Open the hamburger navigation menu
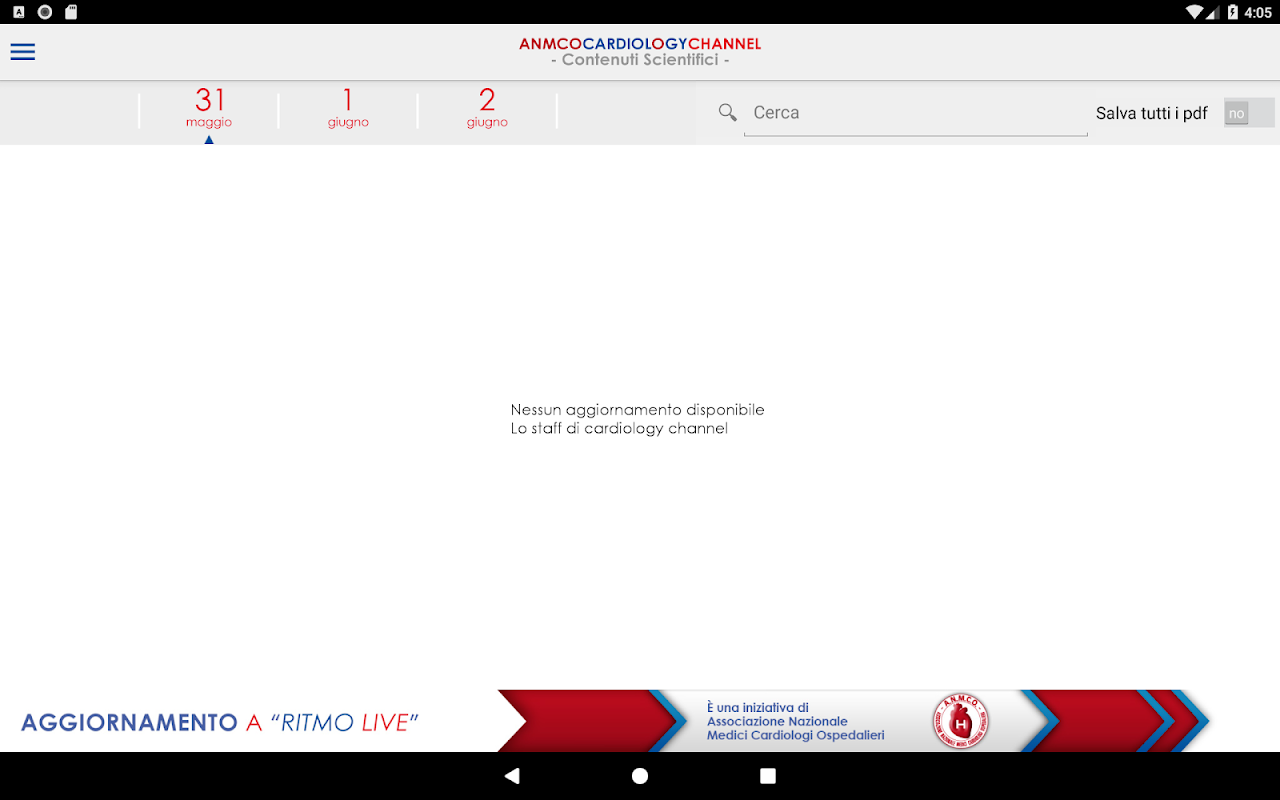The width and height of the screenshot is (1280, 800). [22, 52]
